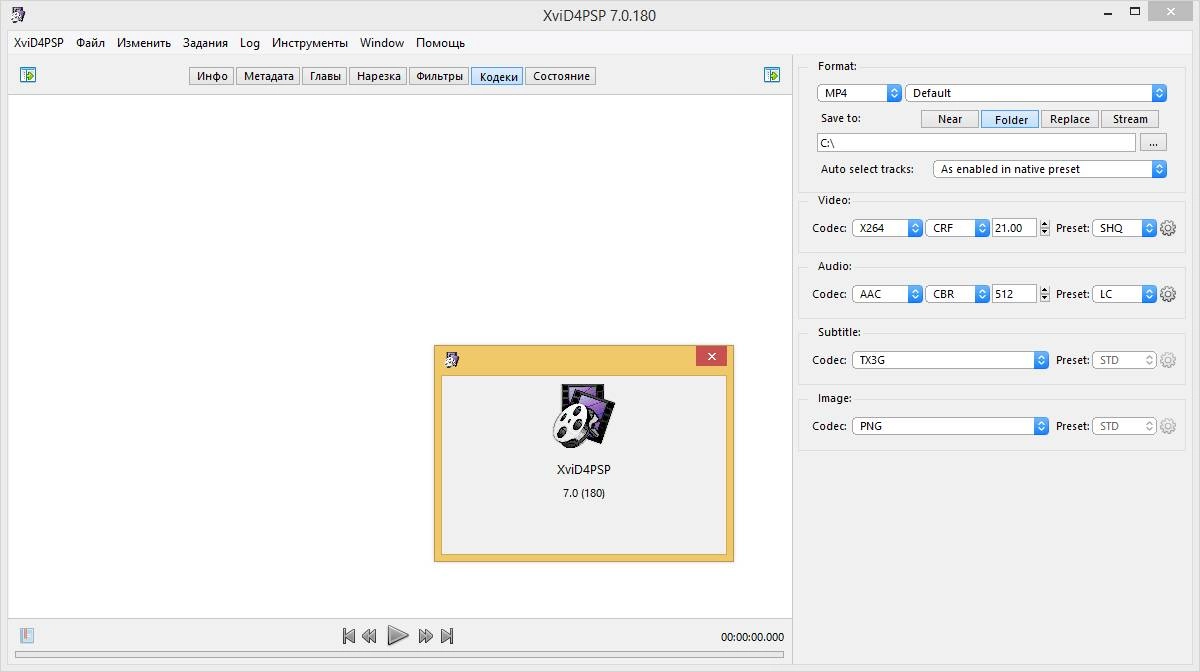Viewport: 1200px width, 672px height.
Task: Click the video CRF value stepper arrows
Action: pyautogui.click(x=1045, y=228)
